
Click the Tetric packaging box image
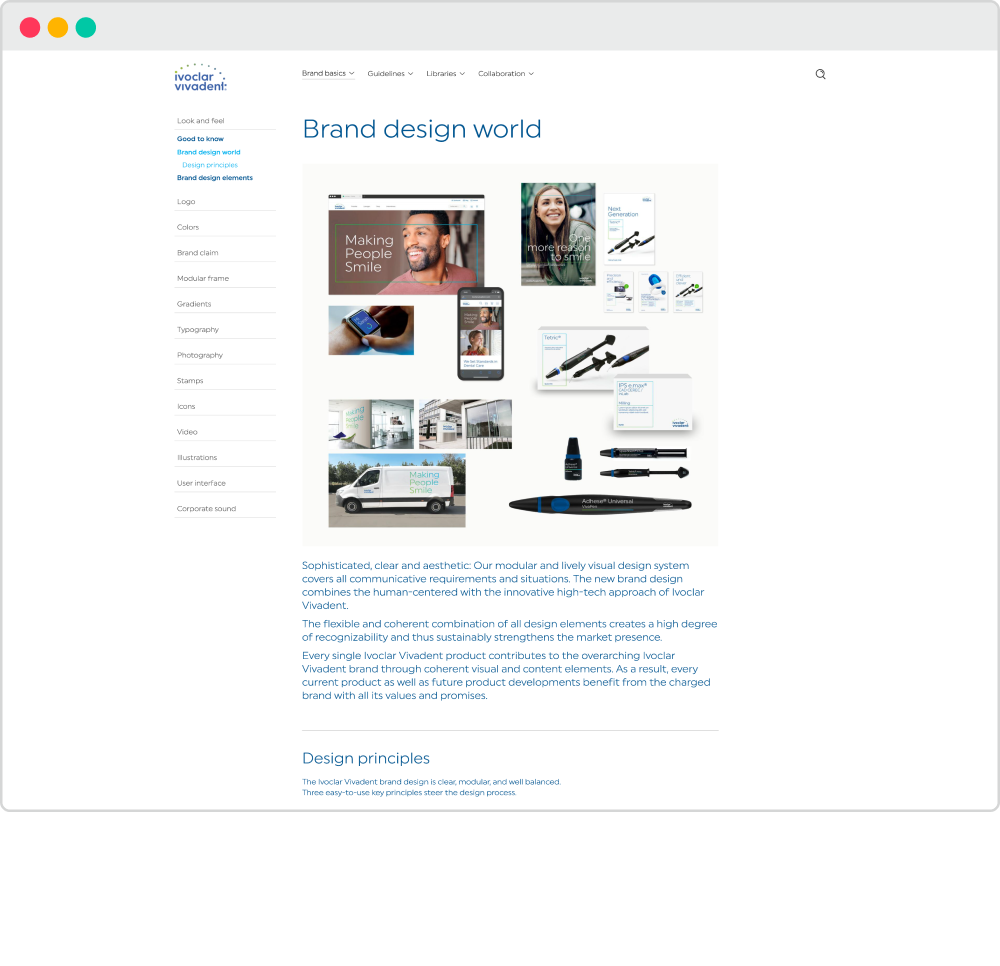pos(593,358)
